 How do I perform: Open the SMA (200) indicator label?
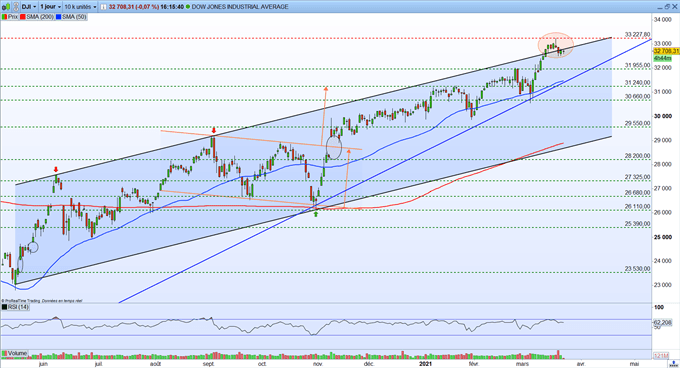point(39,17)
